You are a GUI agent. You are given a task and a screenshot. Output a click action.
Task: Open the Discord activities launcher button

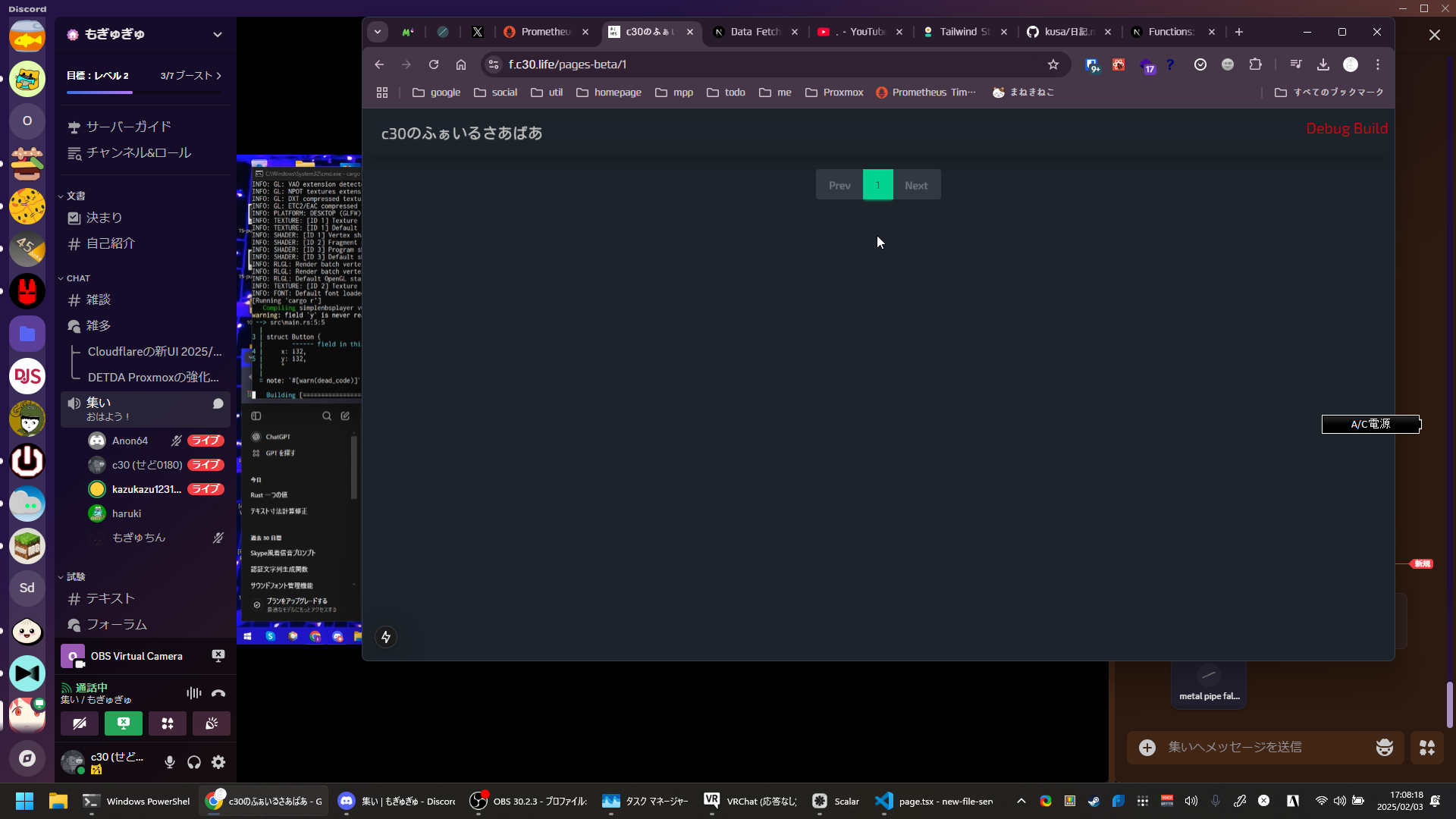tap(168, 723)
